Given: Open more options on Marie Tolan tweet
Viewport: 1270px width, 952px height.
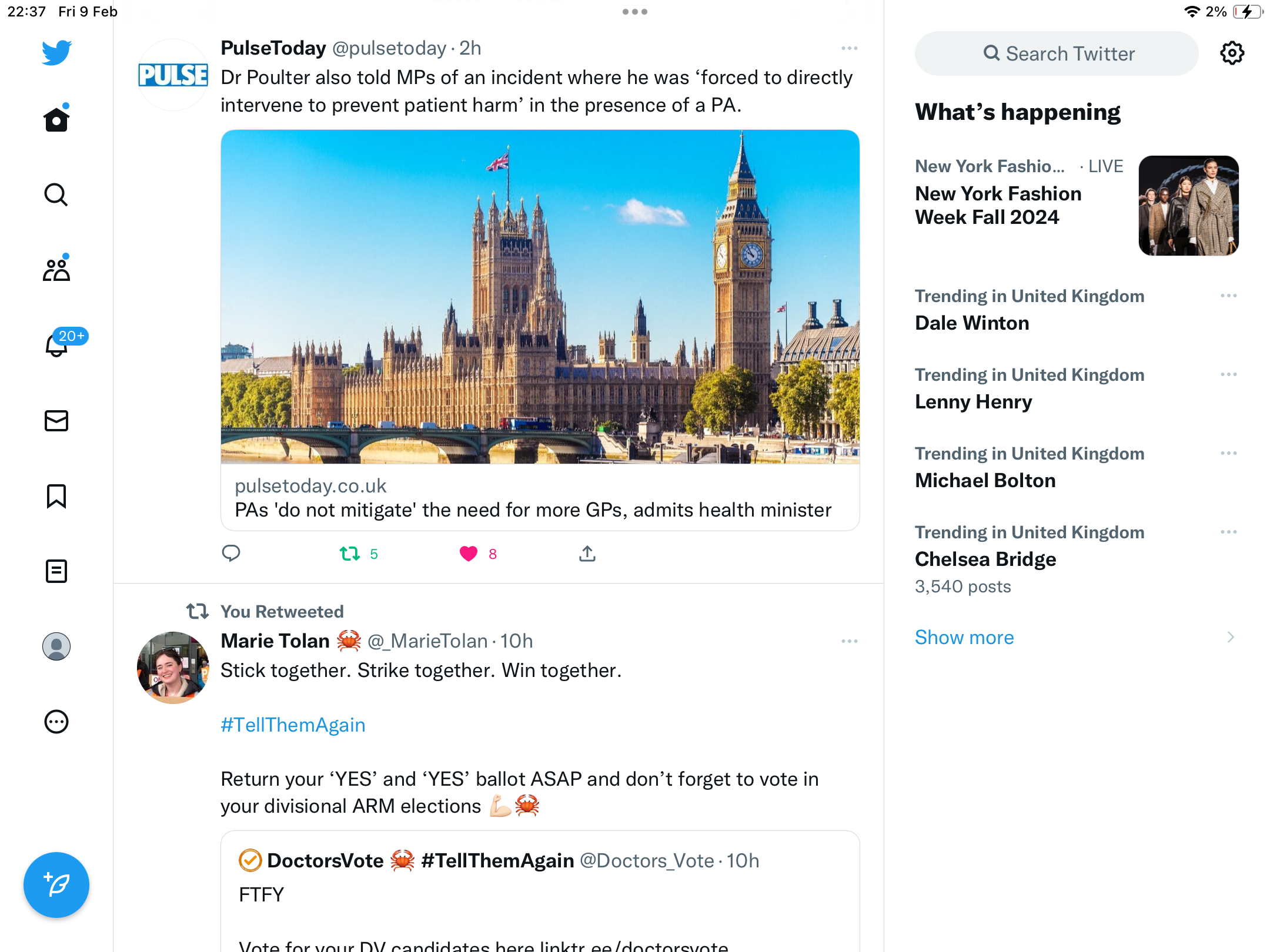Looking at the screenshot, I should [x=849, y=641].
